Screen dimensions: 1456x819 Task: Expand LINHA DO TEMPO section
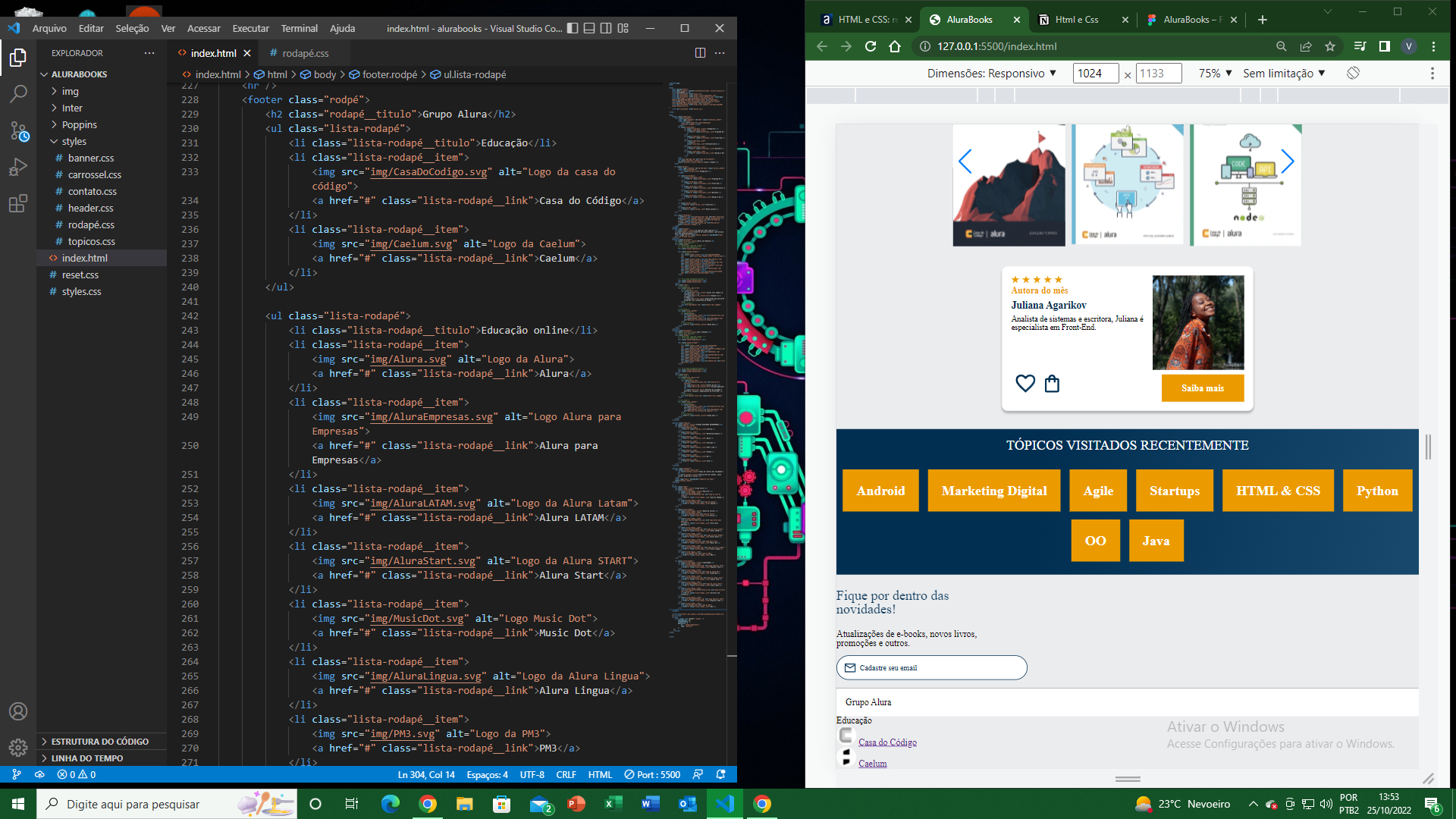coord(102,758)
